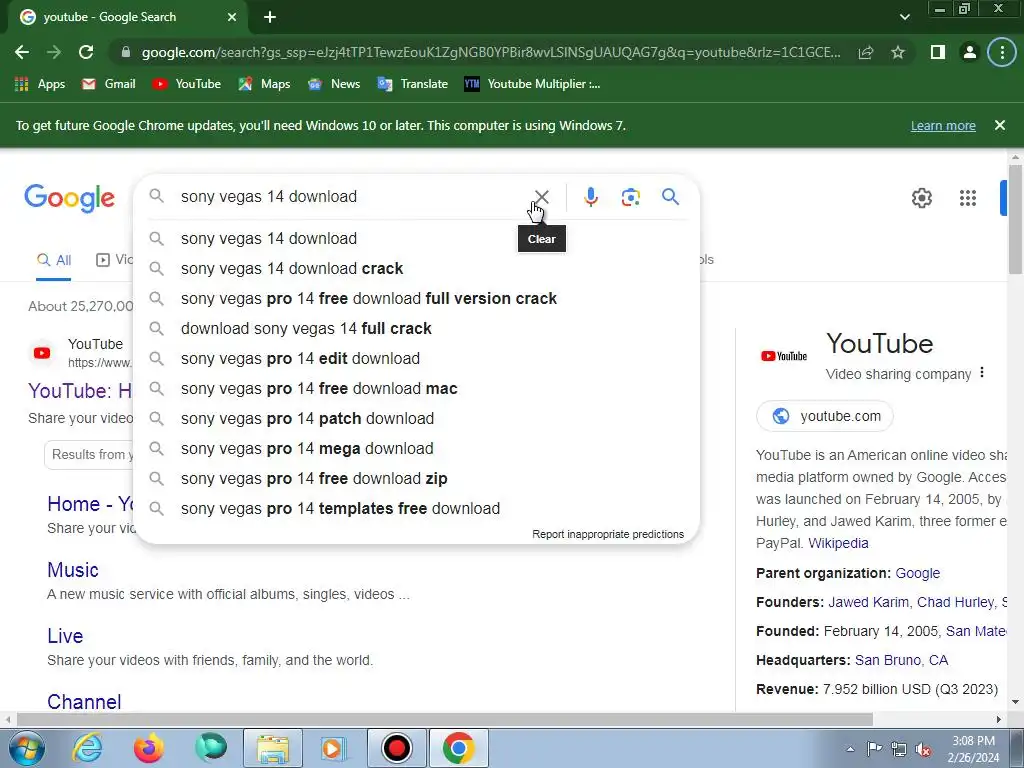Dismiss the Chrome update notification bar
The image size is (1024, 768).
click(1000, 125)
